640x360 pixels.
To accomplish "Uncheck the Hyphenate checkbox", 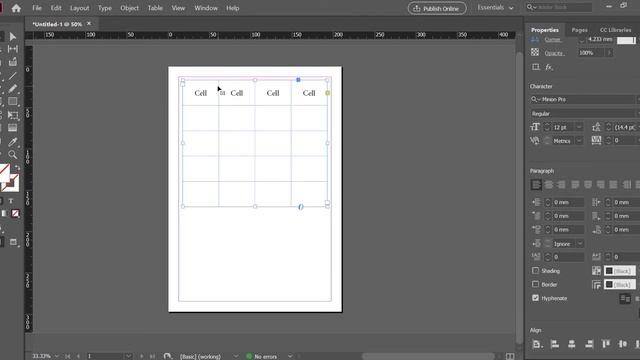I will [536, 298].
